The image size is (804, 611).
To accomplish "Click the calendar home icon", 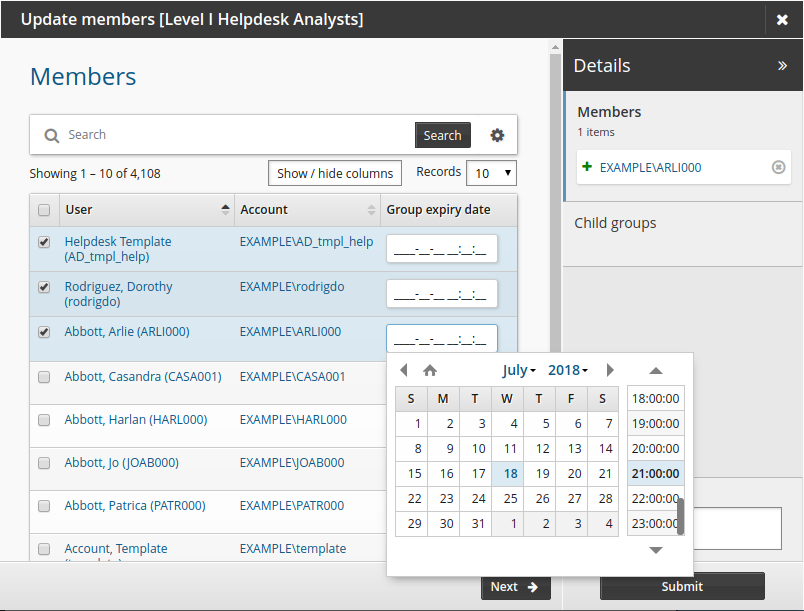I will [430, 370].
